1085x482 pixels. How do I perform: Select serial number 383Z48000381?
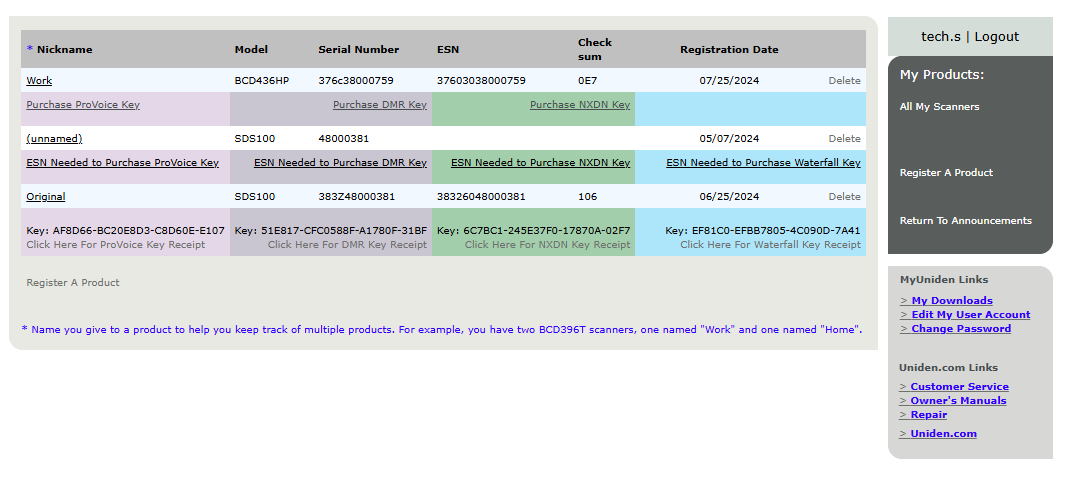click(356, 196)
